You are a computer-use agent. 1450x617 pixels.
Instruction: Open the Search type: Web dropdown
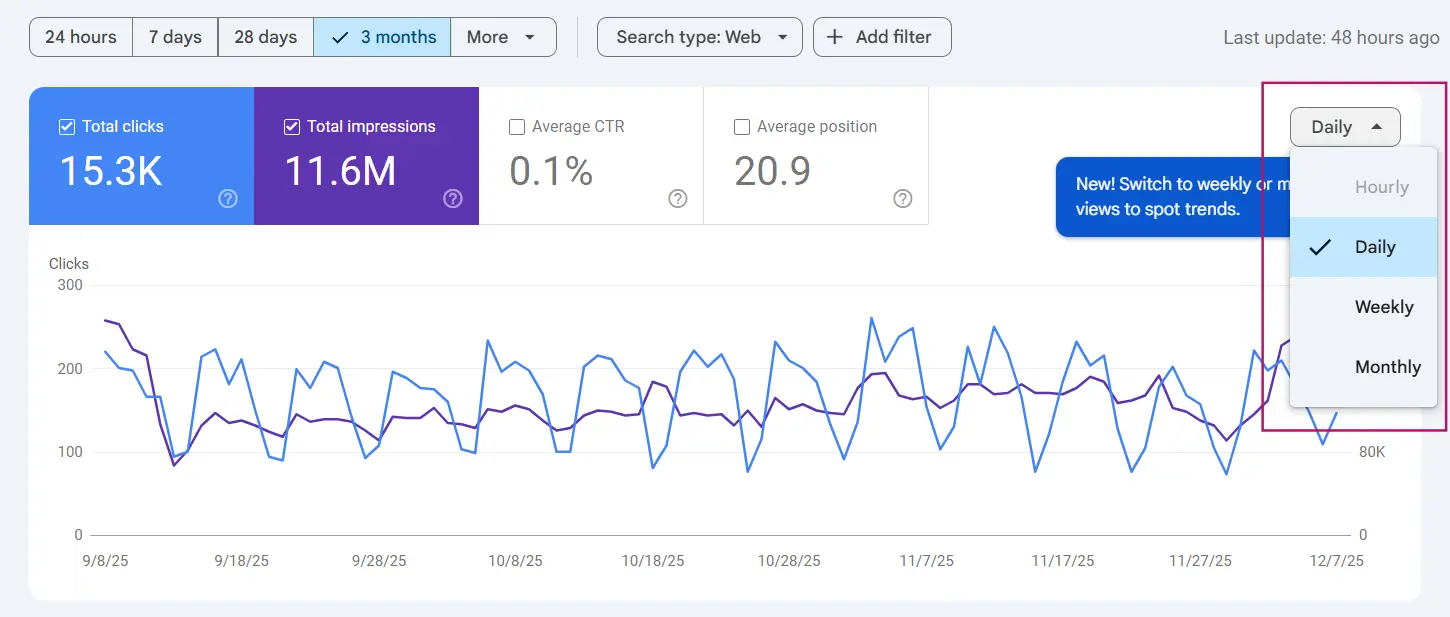(x=699, y=37)
